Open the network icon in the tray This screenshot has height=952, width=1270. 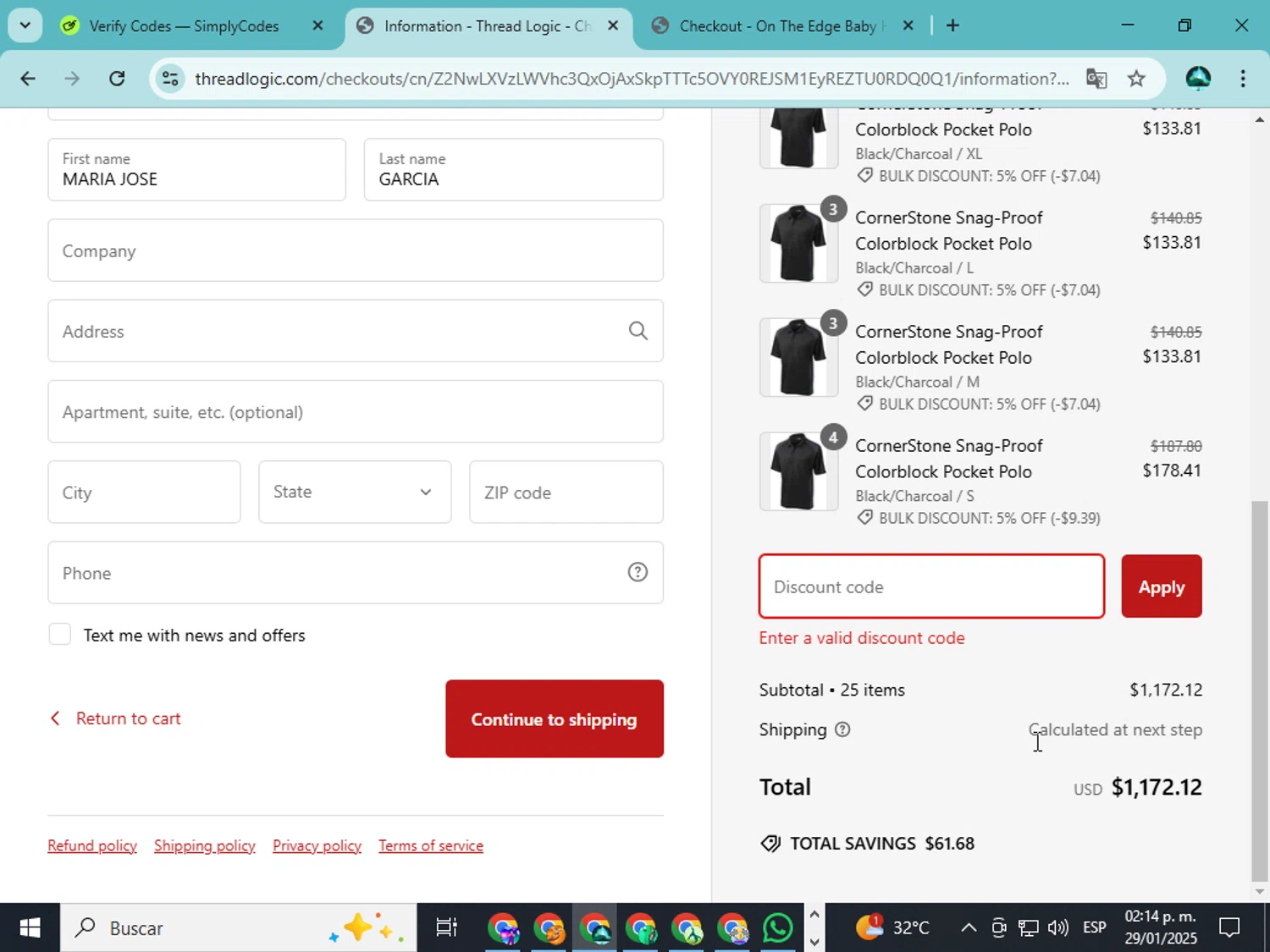1028,928
